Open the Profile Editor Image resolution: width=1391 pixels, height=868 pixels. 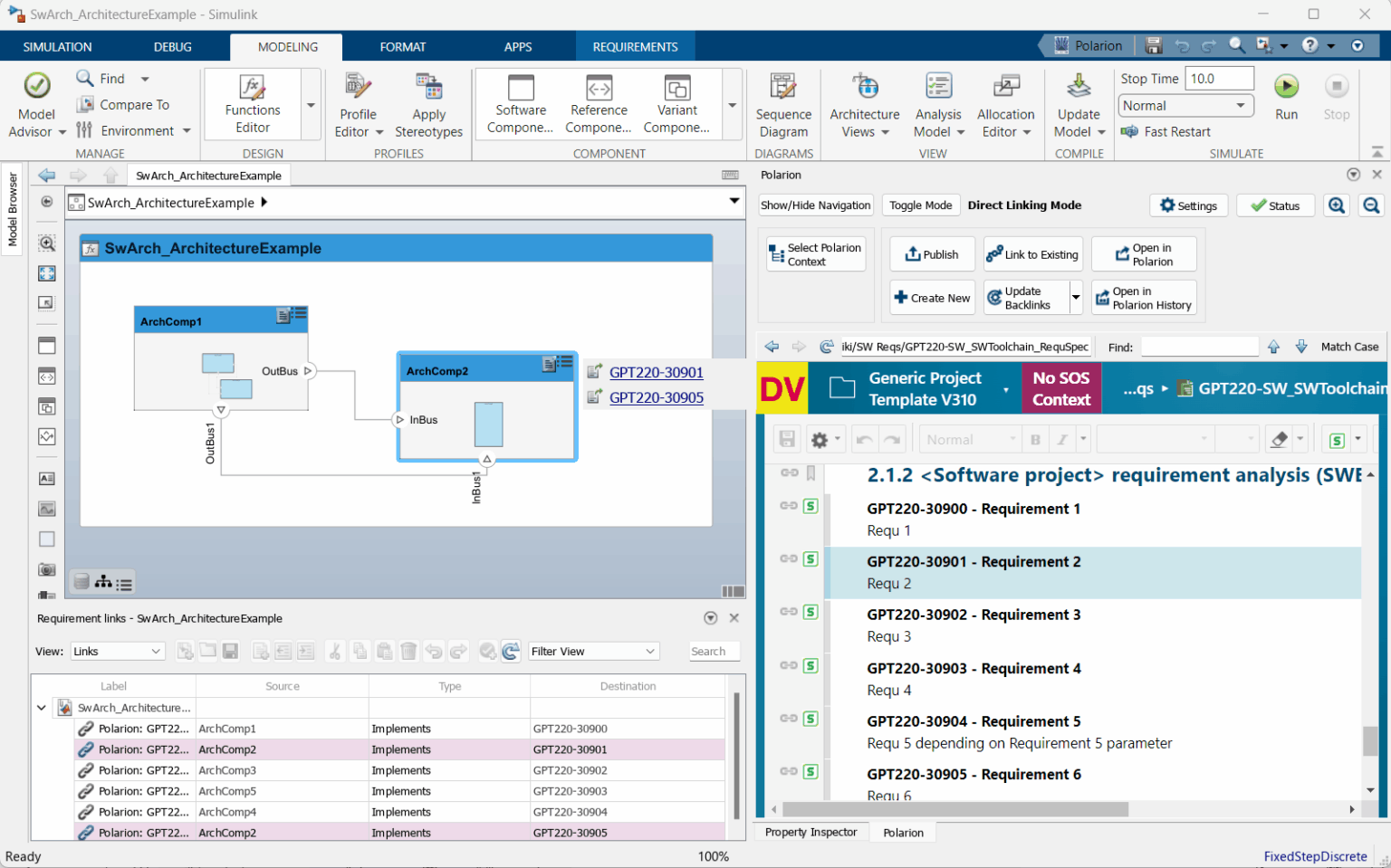pos(357,102)
